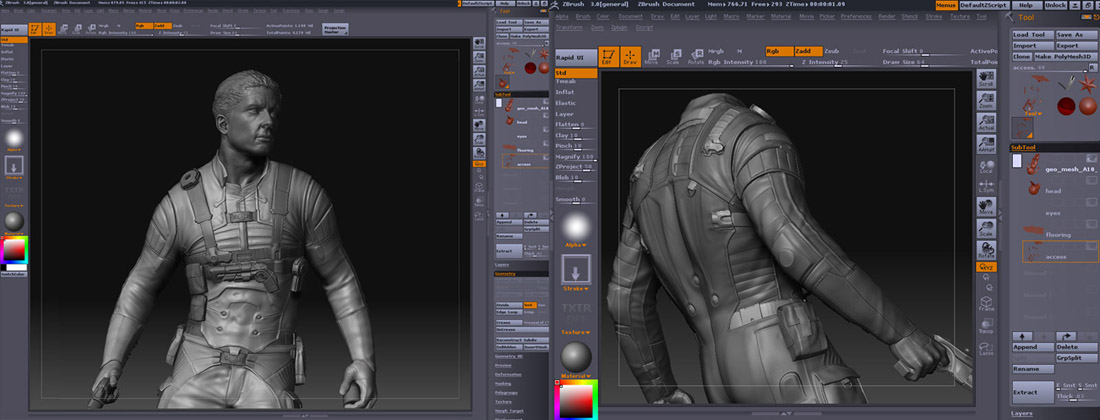Toggle the Menus button in right window
The height and width of the screenshot is (420, 1100).
click(946, 5)
